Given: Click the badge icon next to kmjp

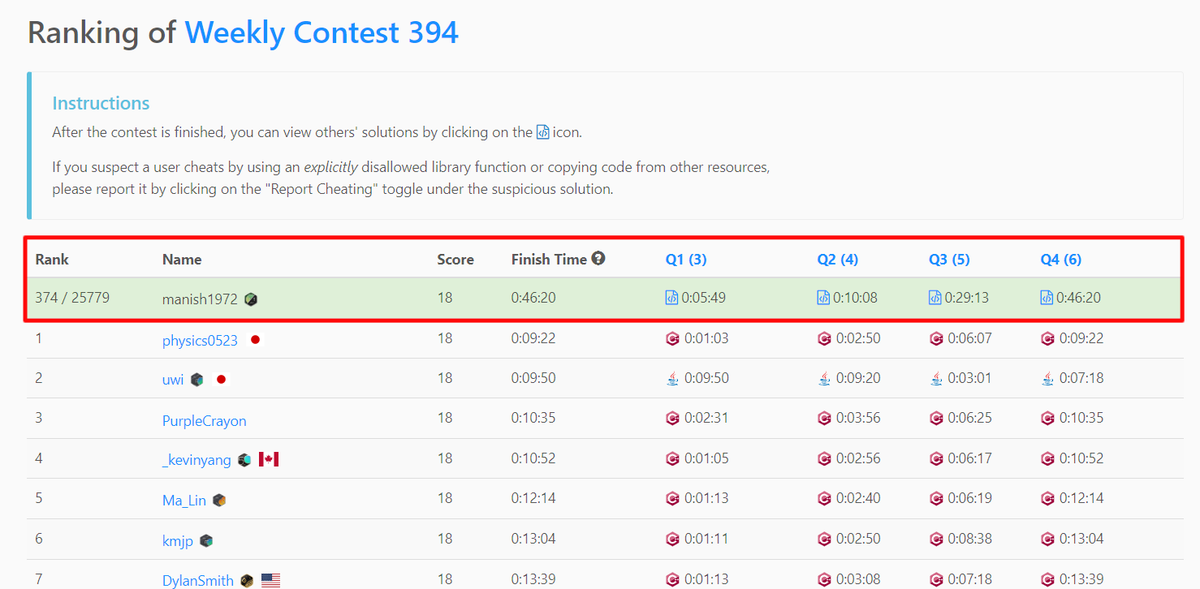Looking at the screenshot, I should click(x=206, y=541).
